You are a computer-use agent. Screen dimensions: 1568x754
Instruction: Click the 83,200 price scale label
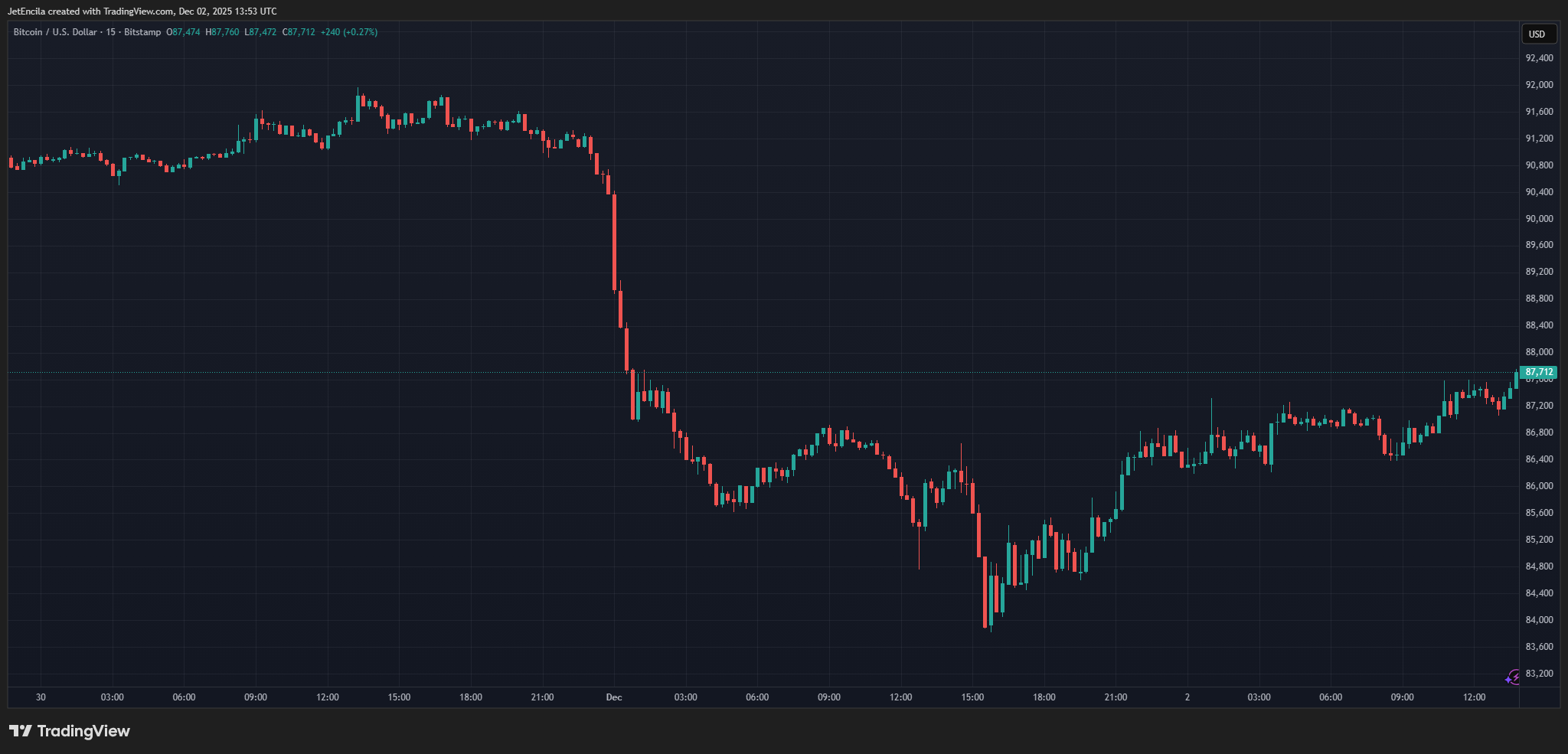[x=1539, y=674]
